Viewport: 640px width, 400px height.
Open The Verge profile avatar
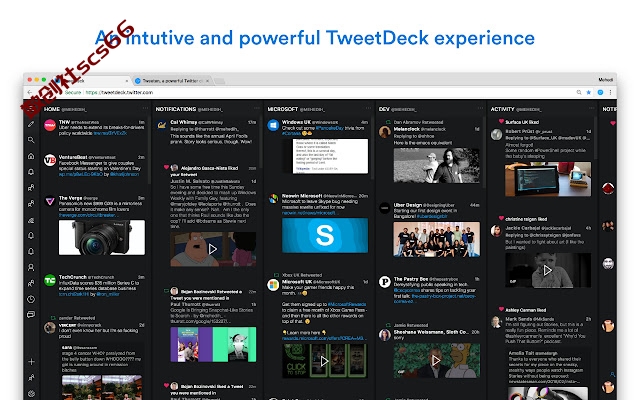click(50, 201)
